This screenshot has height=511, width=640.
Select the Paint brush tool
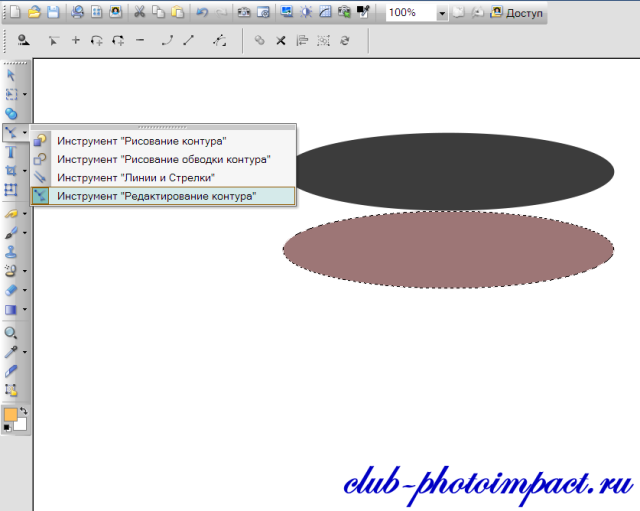[x=11, y=233]
